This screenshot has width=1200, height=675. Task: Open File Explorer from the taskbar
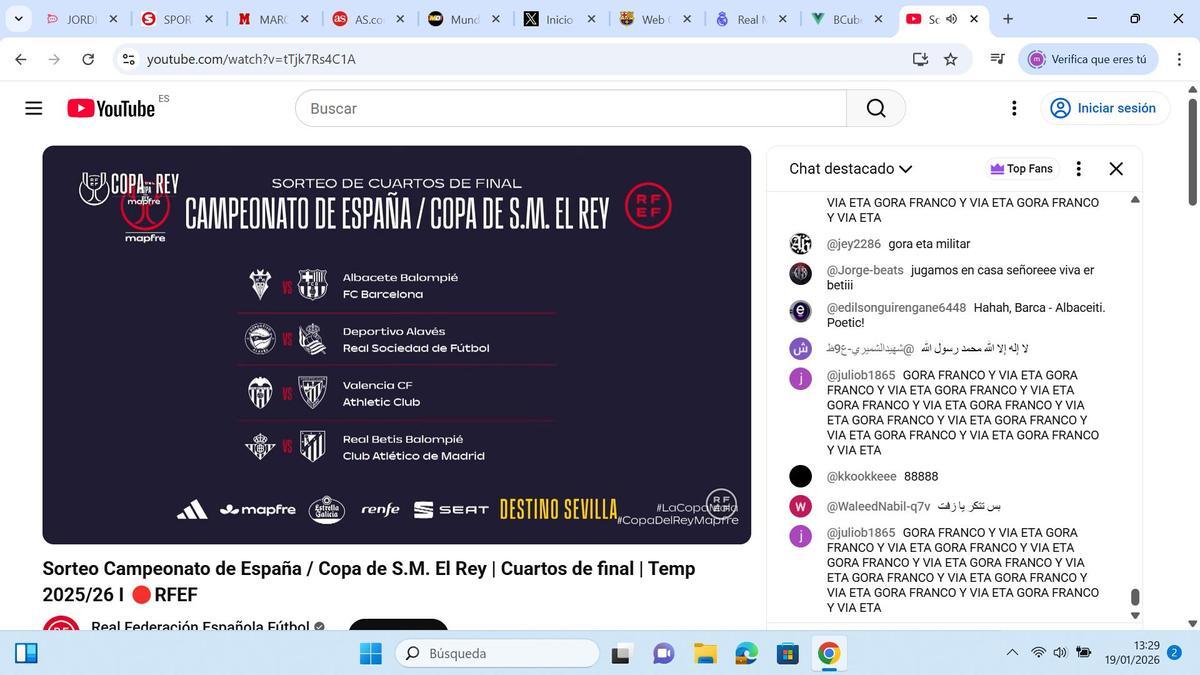click(x=704, y=655)
